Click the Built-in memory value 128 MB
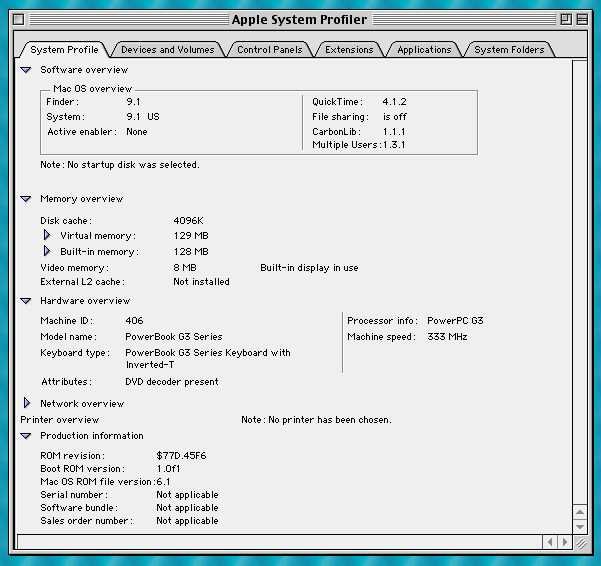This screenshot has height=566, width=601. click(191, 251)
